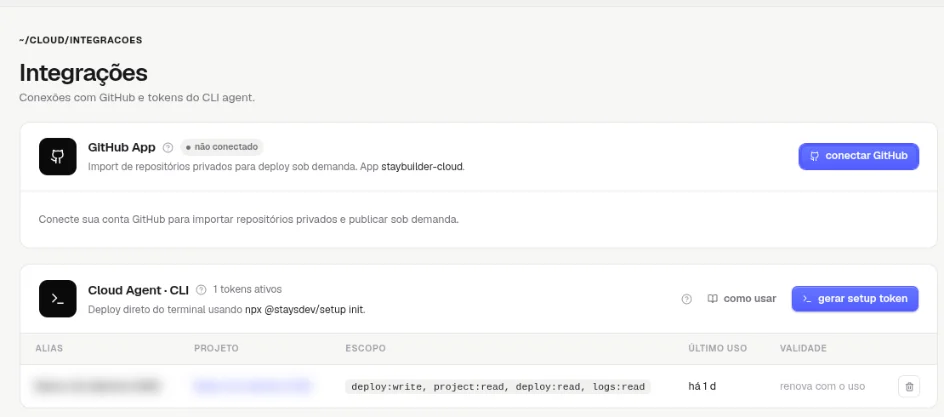Click the não conectado status badge

point(222,147)
